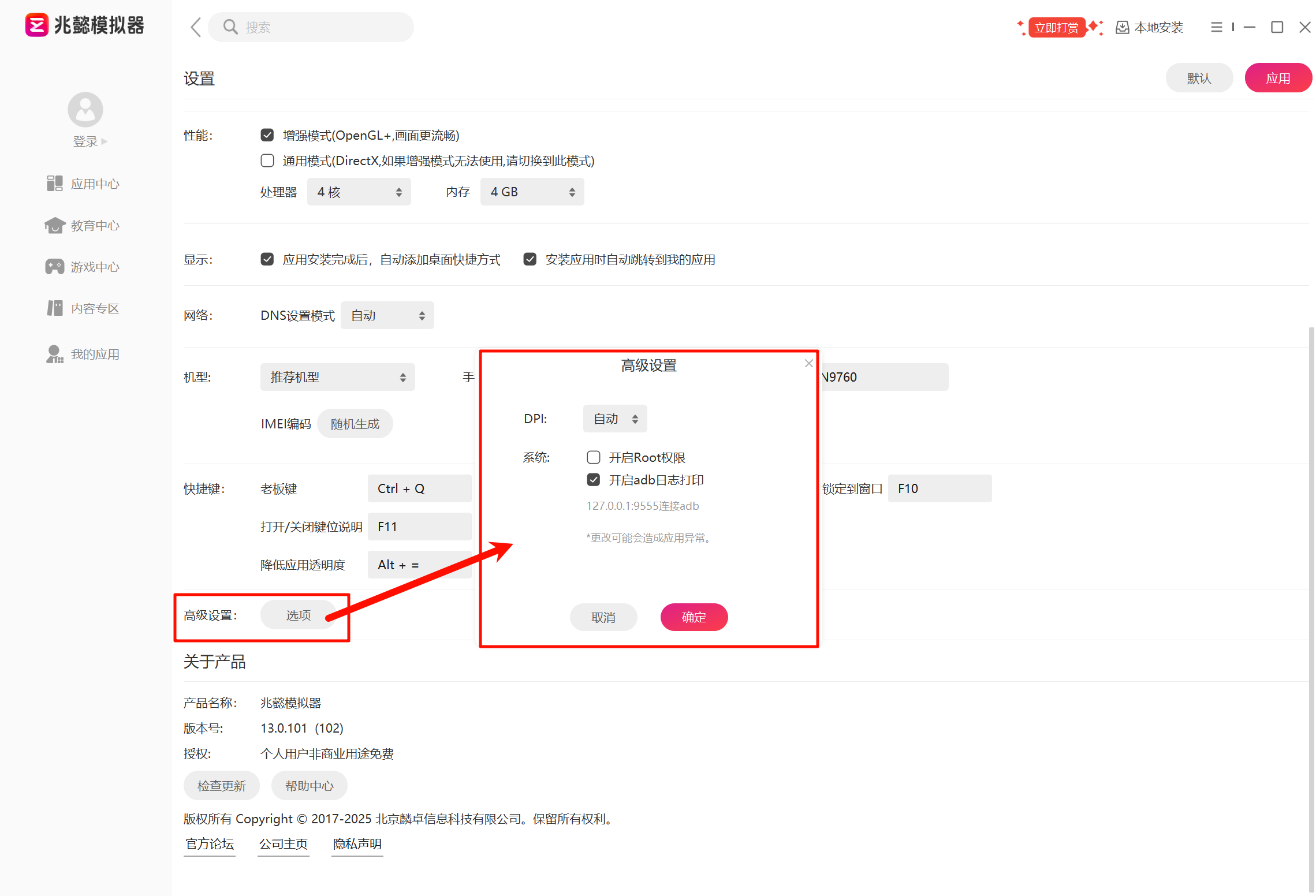
Task: Select 游戏中心 menu label
Action: 95,267
